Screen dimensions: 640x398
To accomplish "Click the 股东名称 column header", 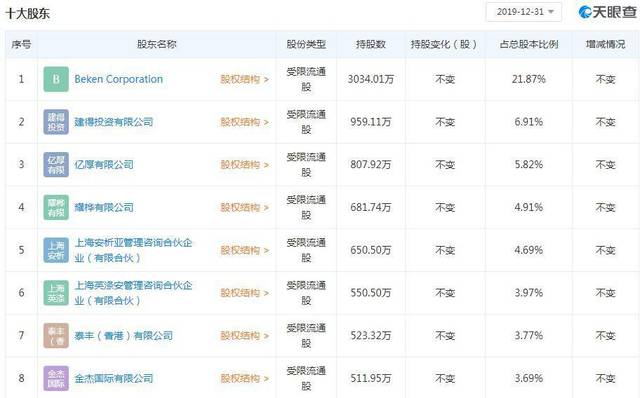I will [x=156, y=44].
